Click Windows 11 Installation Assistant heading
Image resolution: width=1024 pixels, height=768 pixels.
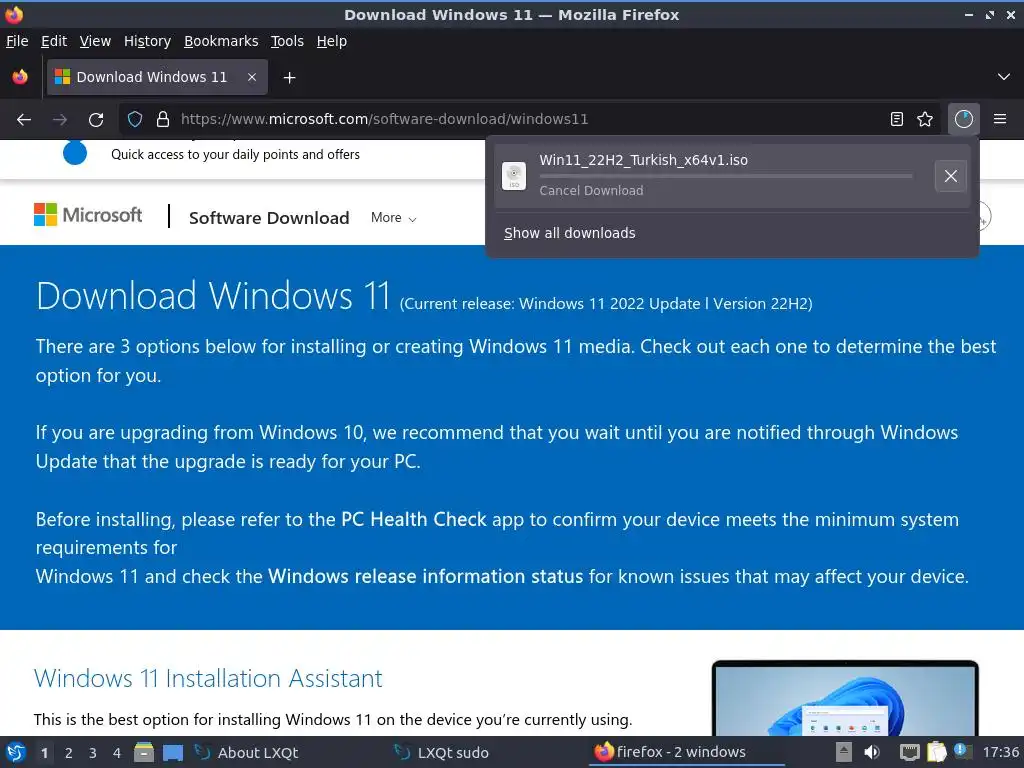(208, 679)
